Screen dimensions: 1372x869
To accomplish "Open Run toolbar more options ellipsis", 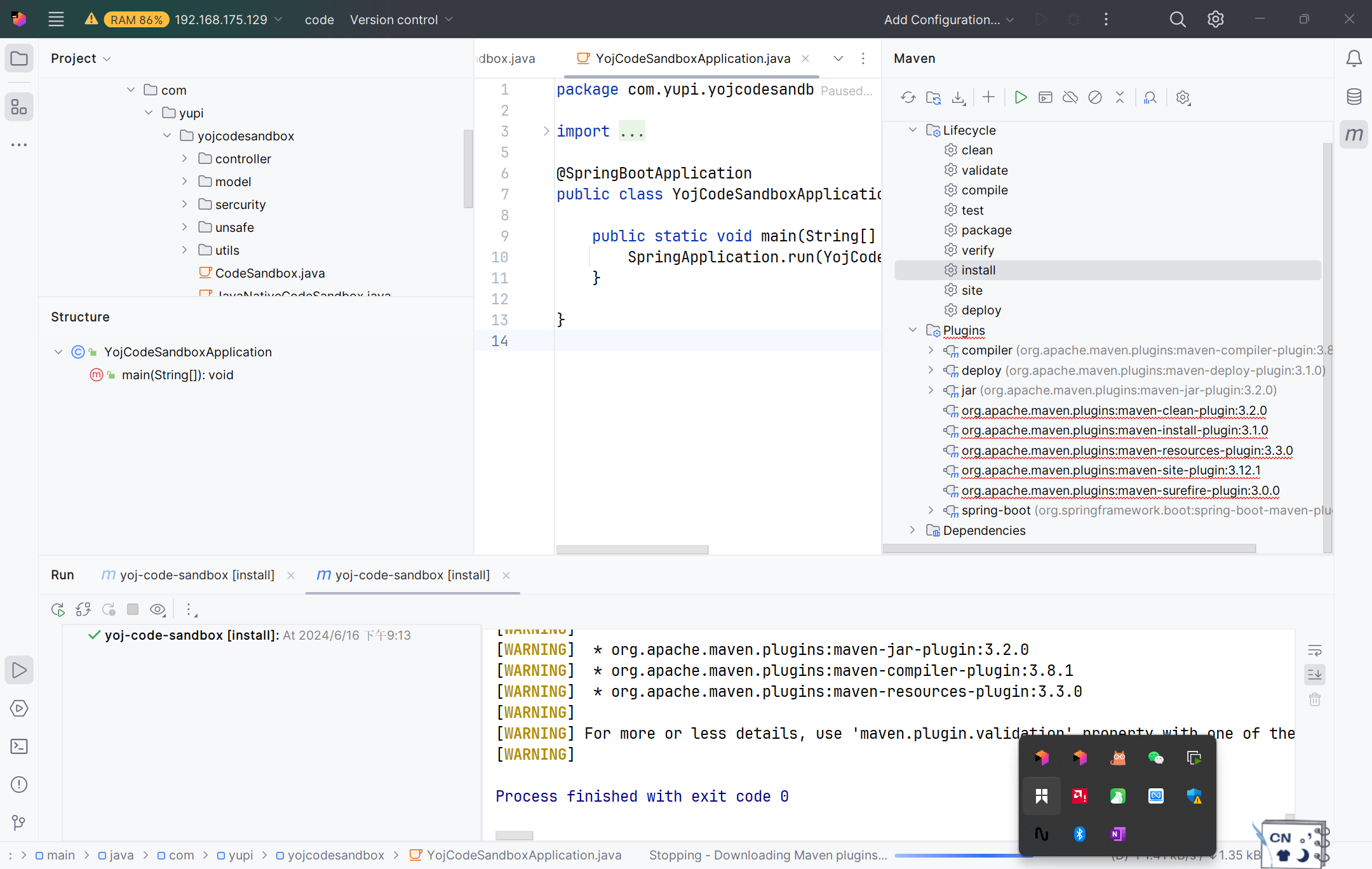I will (189, 610).
